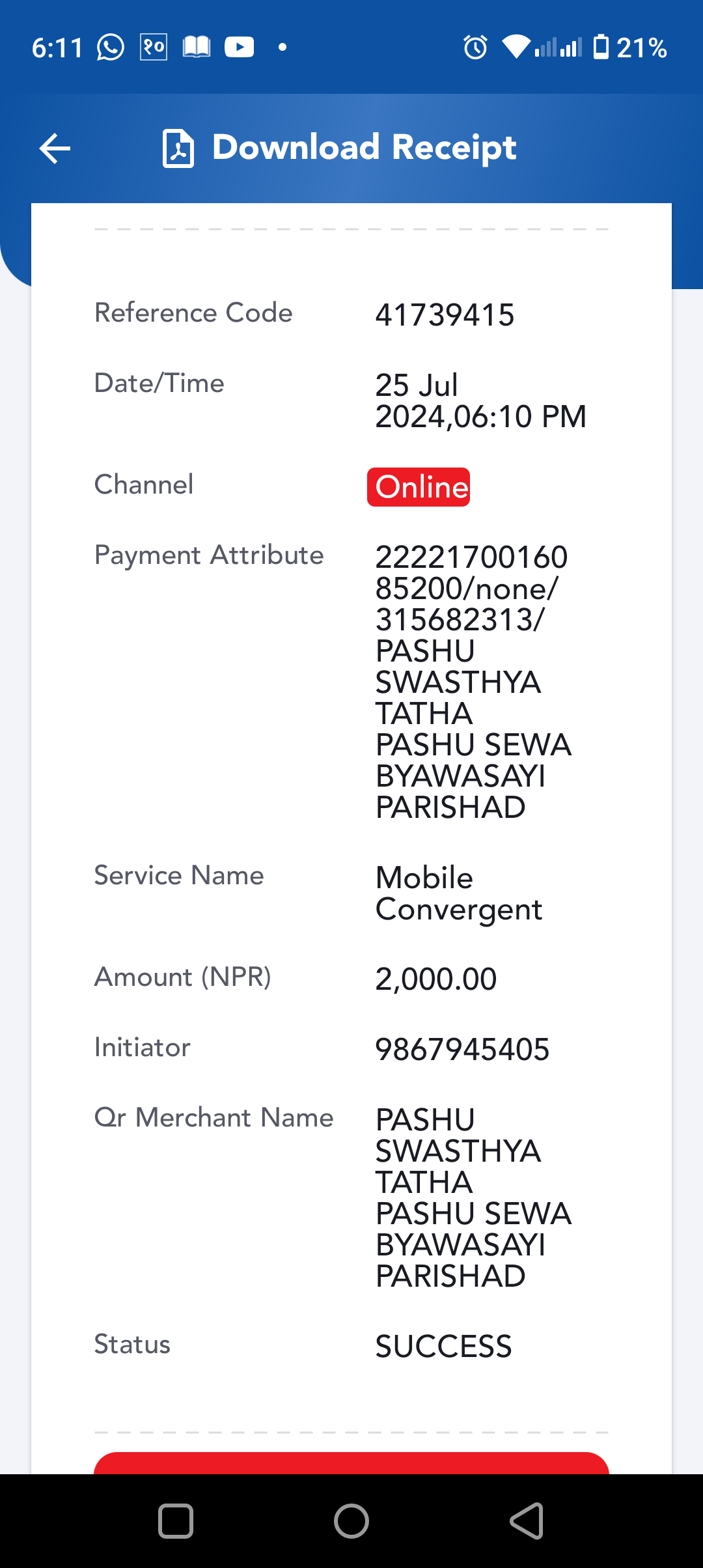Tap the battery 21% indicator
The height and width of the screenshot is (1568, 703).
[x=630, y=48]
